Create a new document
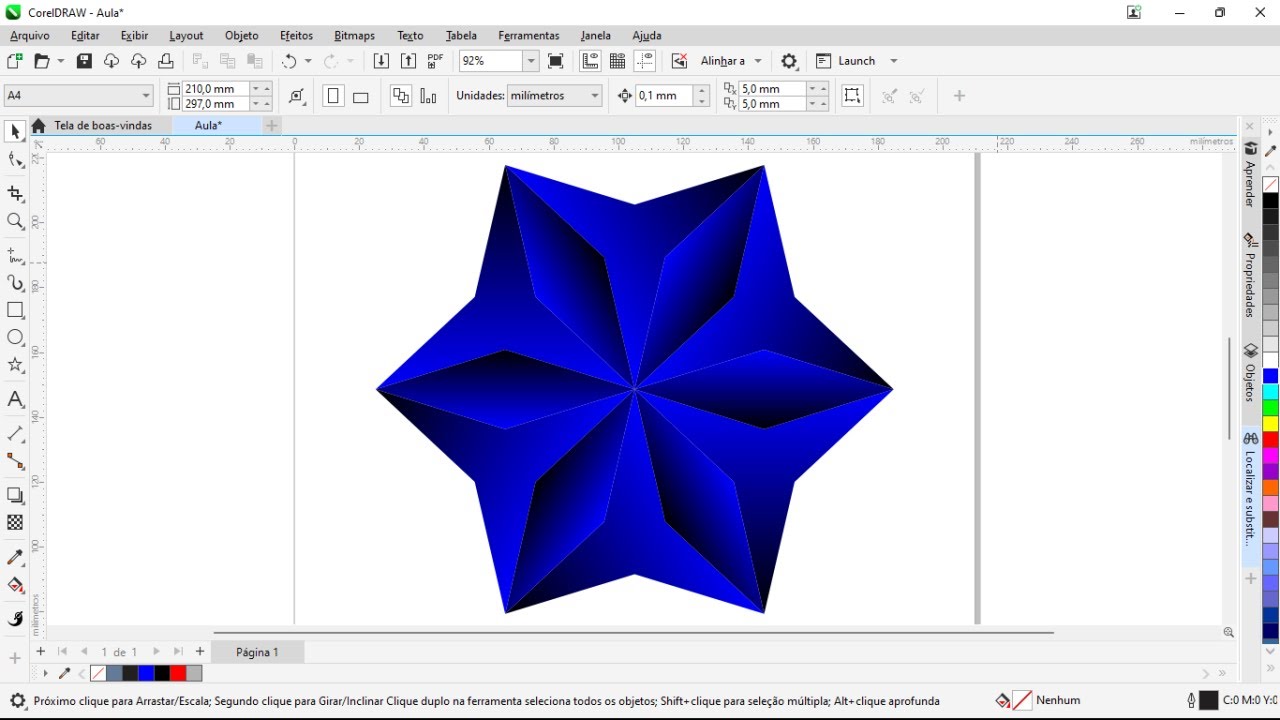 tap(15, 61)
